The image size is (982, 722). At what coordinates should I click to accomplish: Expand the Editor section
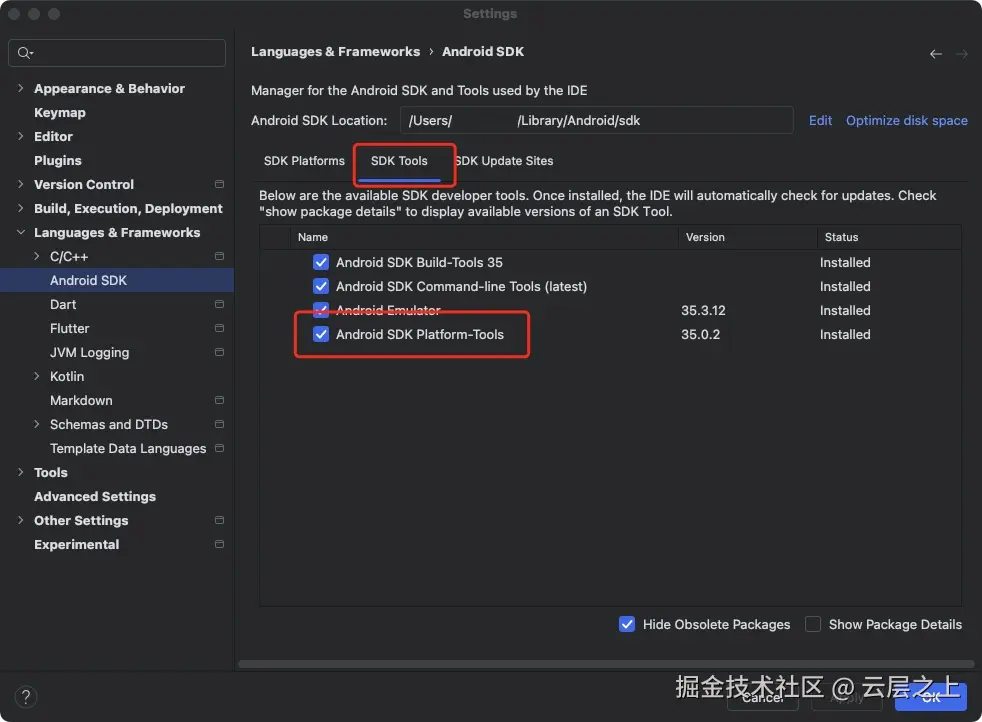21,137
